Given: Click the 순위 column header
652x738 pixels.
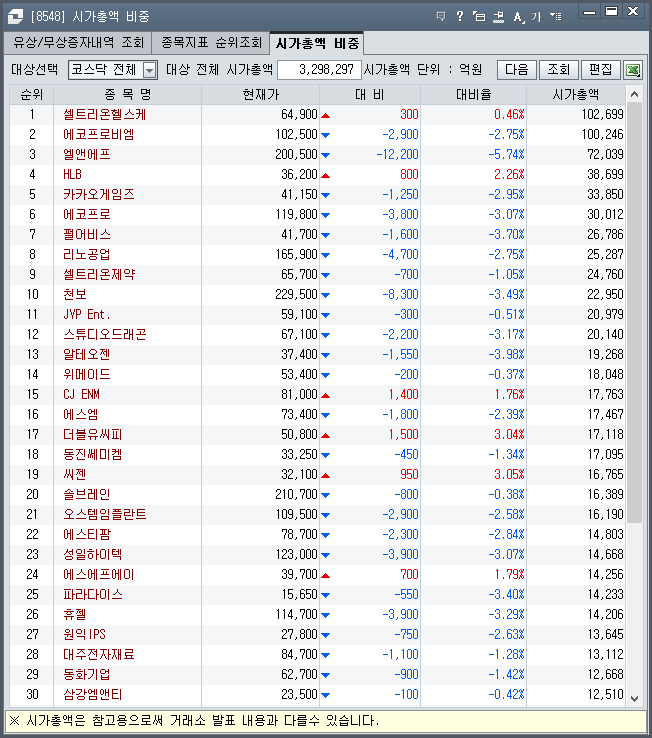Looking at the screenshot, I should [x=32, y=95].
